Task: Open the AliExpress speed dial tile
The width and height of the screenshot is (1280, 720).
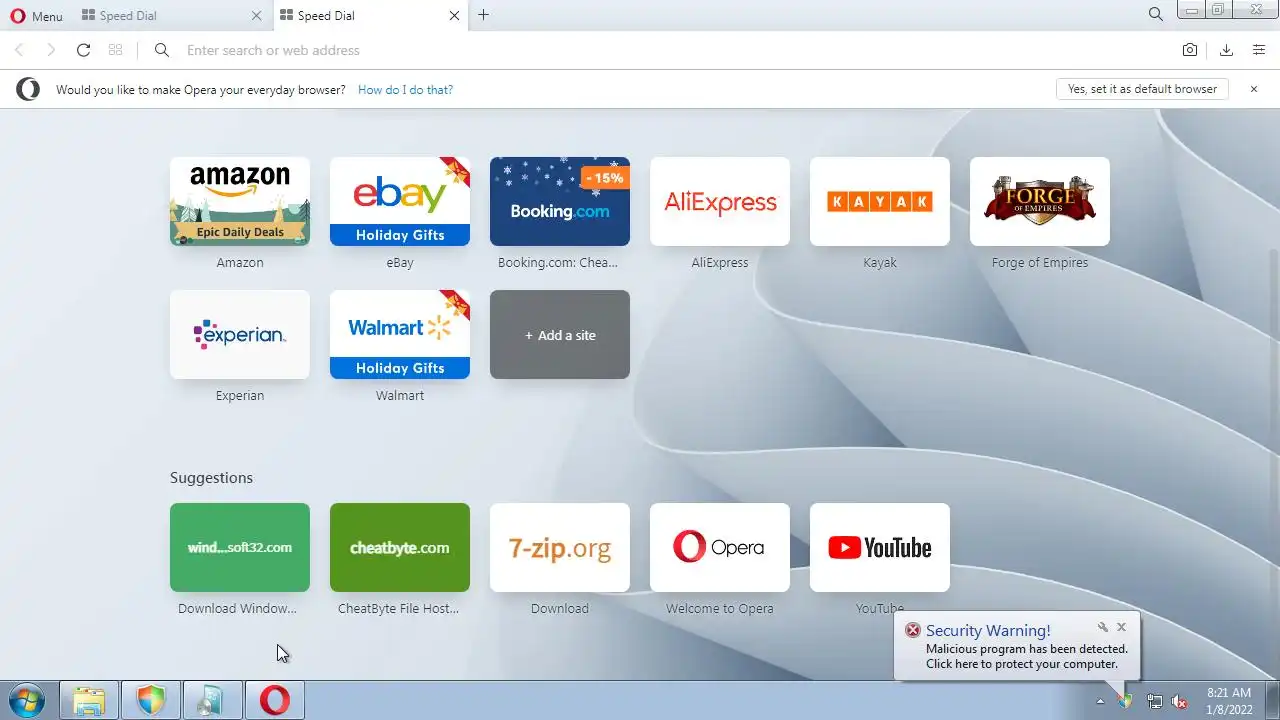Action: pos(720,201)
